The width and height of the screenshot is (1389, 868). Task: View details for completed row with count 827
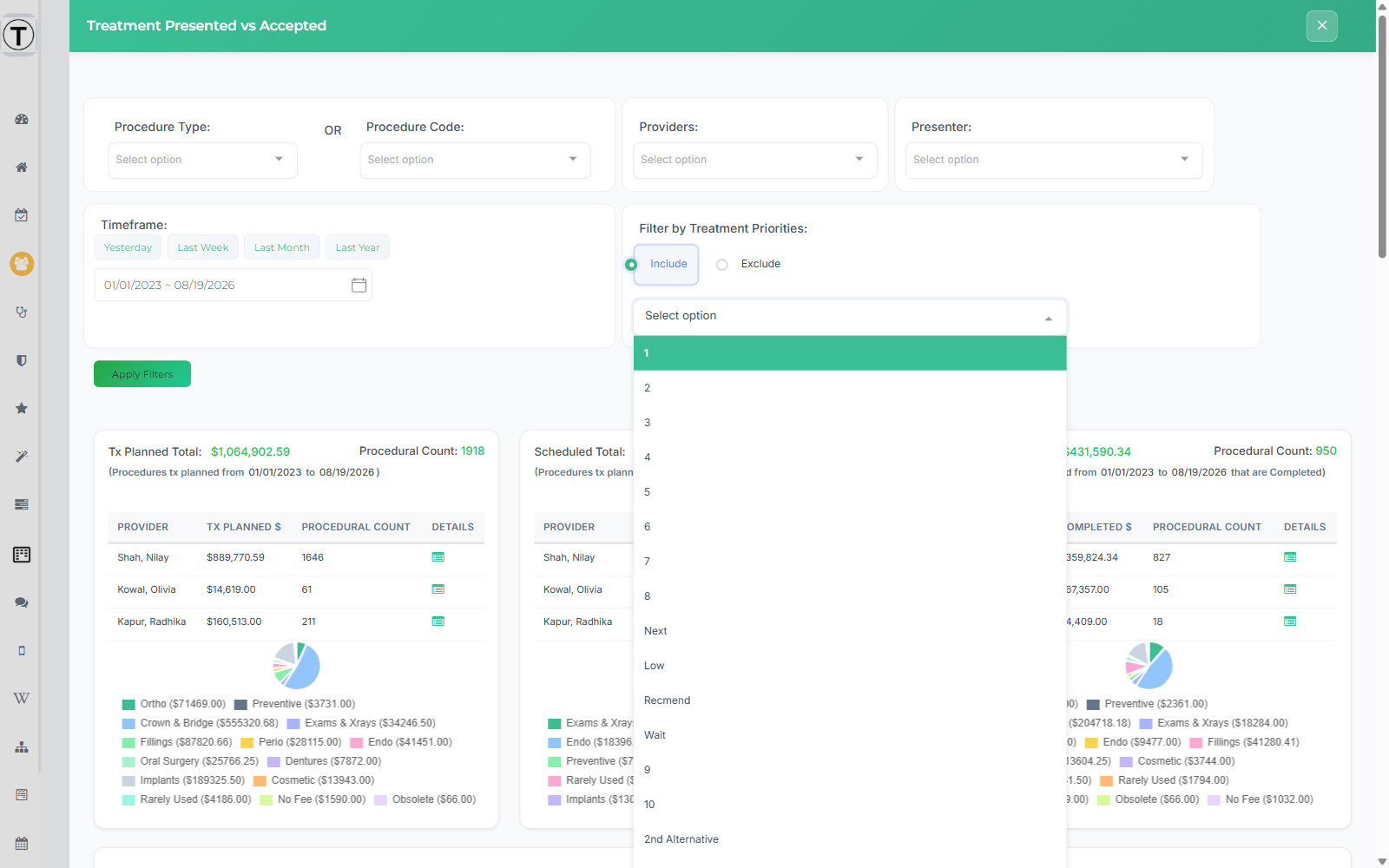click(x=1290, y=557)
